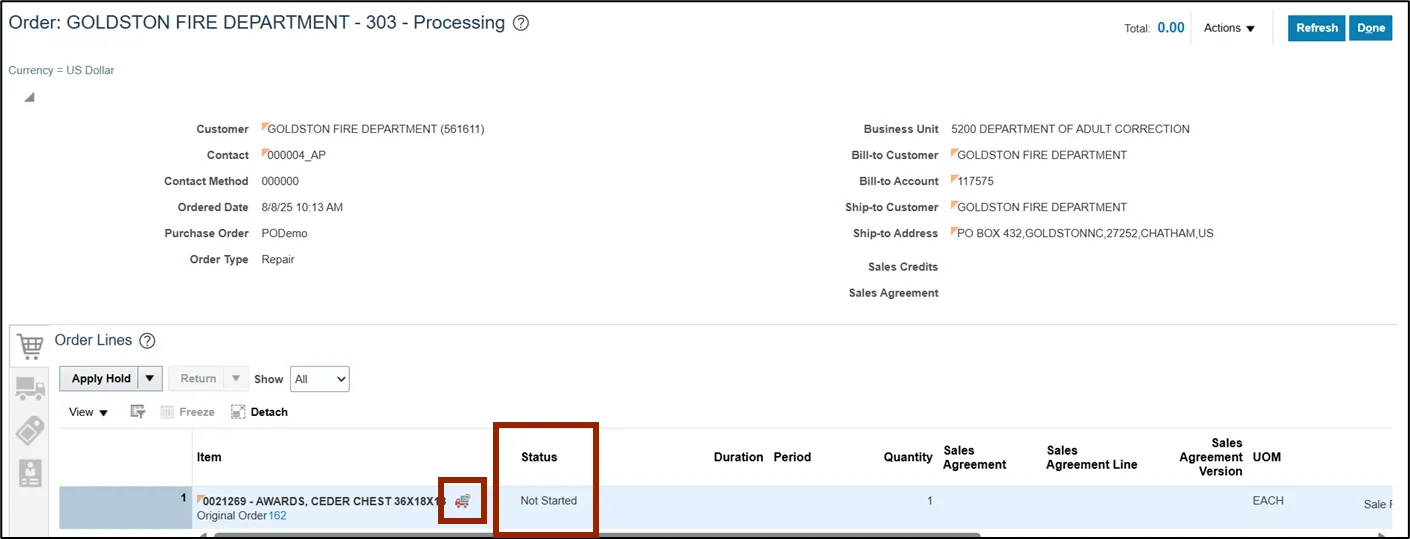Open the Actions dropdown menu

[1229, 28]
